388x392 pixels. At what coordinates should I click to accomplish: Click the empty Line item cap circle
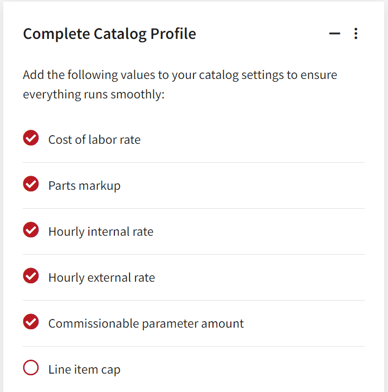(x=31, y=368)
